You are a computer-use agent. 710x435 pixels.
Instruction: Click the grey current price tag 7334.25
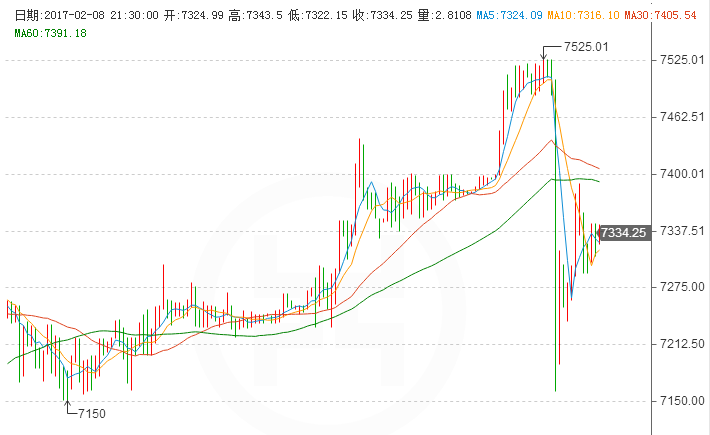coord(625,232)
